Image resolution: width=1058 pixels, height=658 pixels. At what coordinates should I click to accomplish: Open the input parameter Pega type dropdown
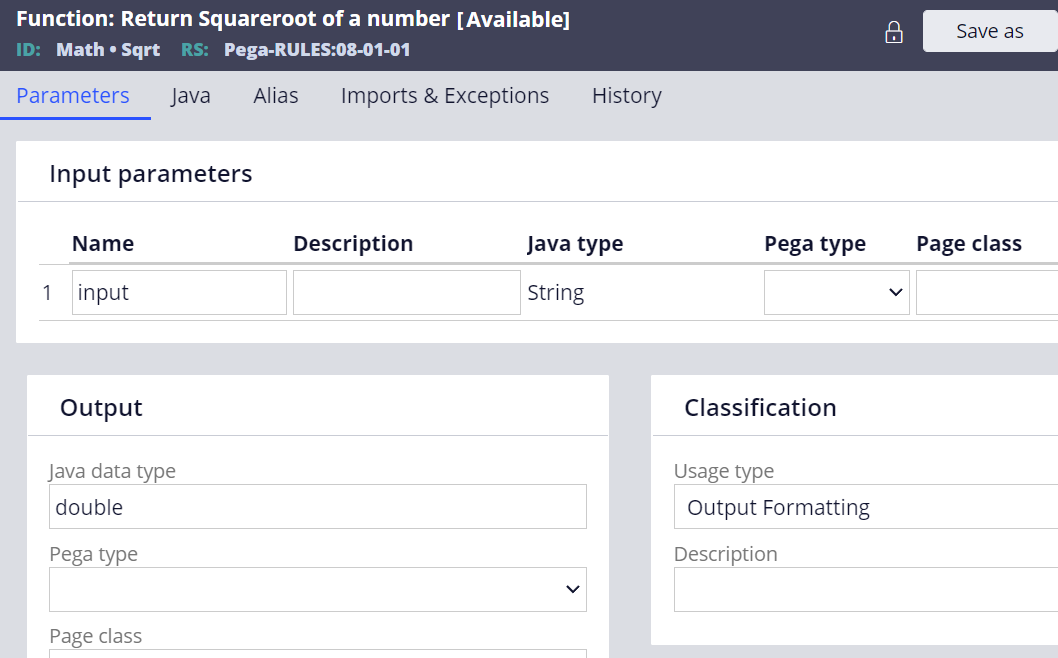point(837,292)
